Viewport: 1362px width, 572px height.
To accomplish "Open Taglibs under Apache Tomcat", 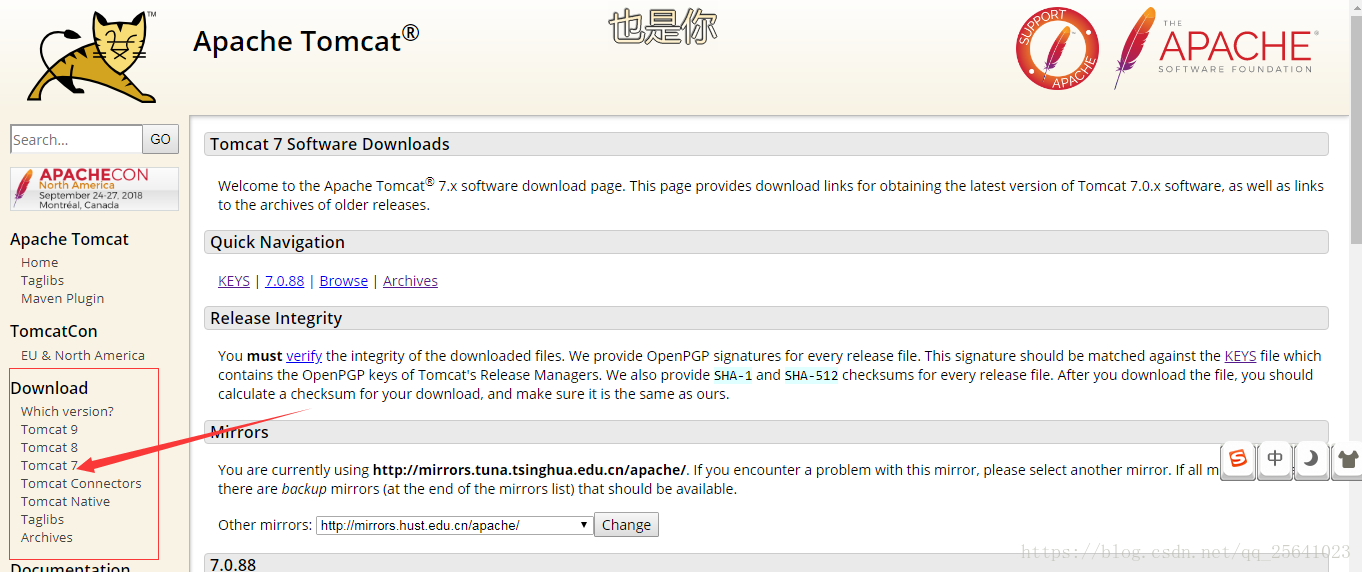I will coord(42,280).
